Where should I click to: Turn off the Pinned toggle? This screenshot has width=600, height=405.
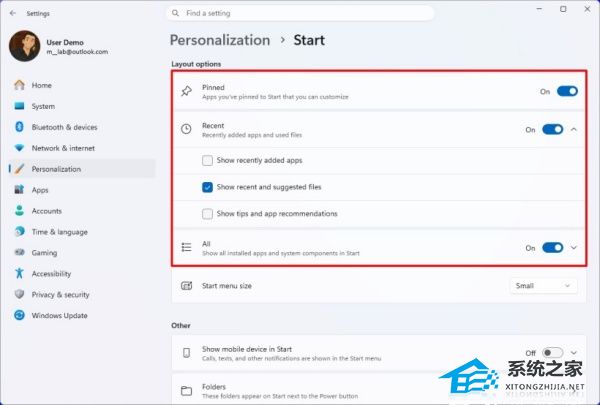click(567, 91)
